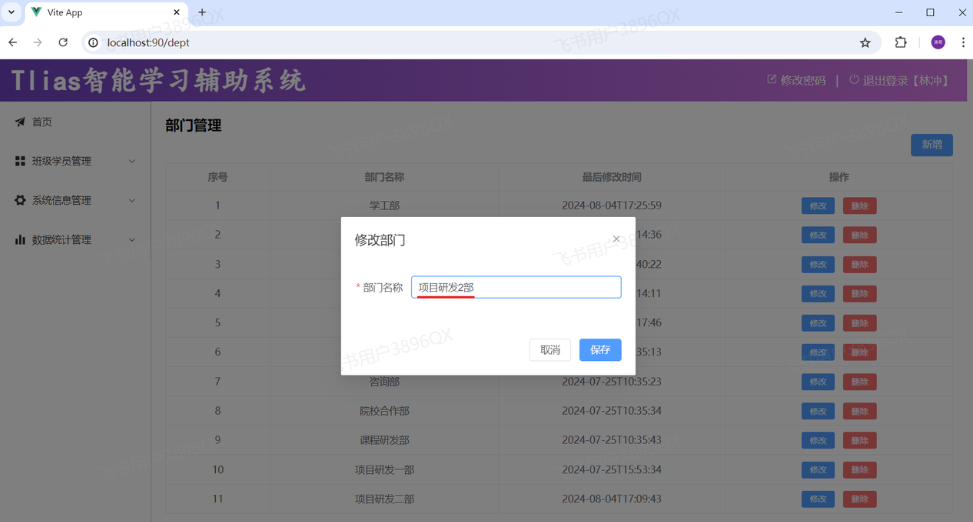973x522 pixels.
Task: Click the Tlias智能学习辅助系统 title
Action: pos(158,81)
